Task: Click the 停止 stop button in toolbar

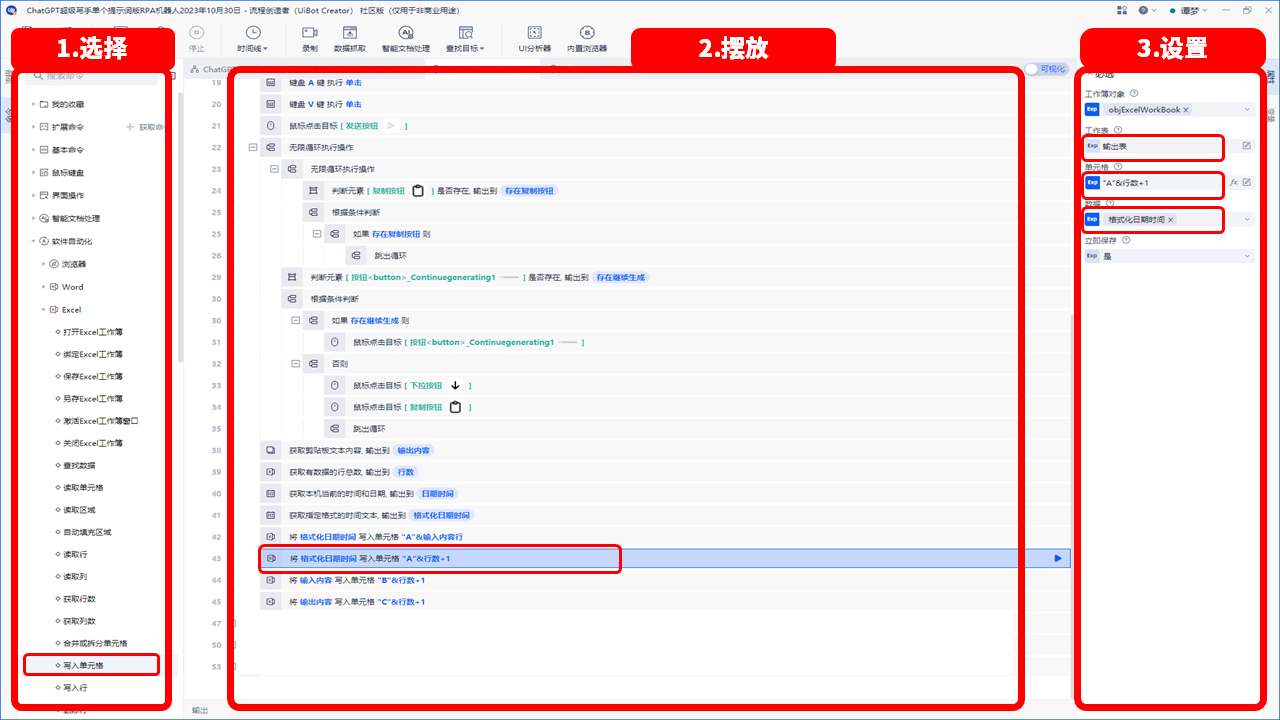Action: click(196, 39)
